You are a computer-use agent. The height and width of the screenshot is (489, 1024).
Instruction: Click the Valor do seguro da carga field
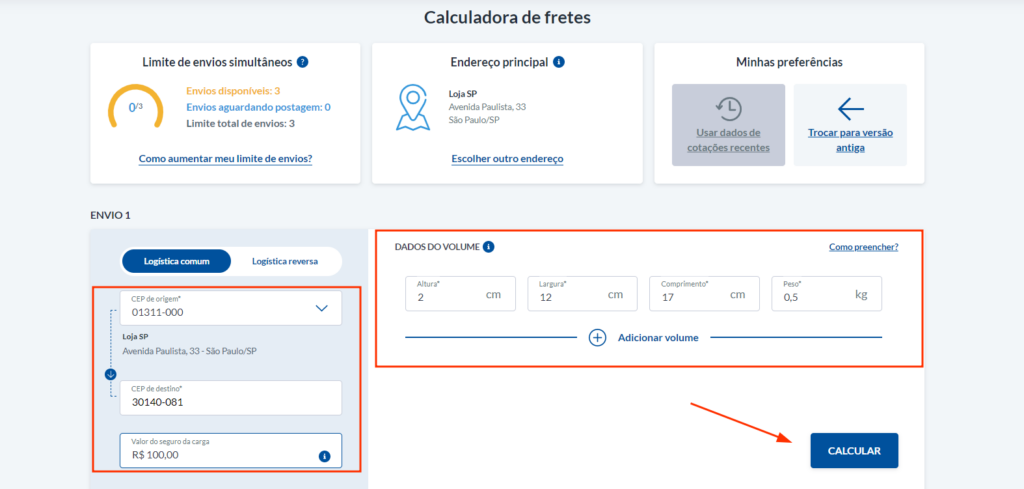pos(231,450)
